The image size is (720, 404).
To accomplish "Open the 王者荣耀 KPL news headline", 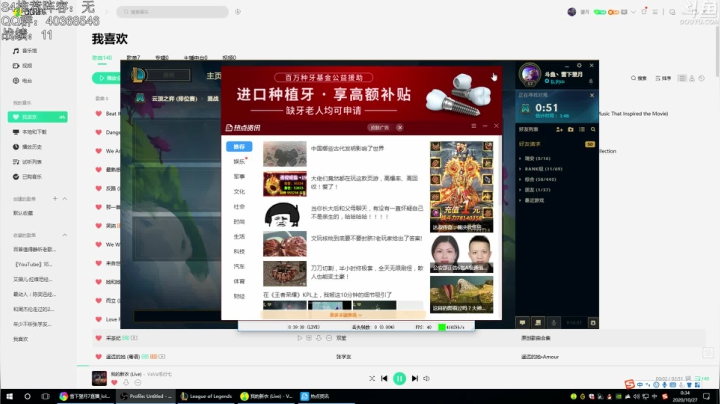I will (327, 295).
